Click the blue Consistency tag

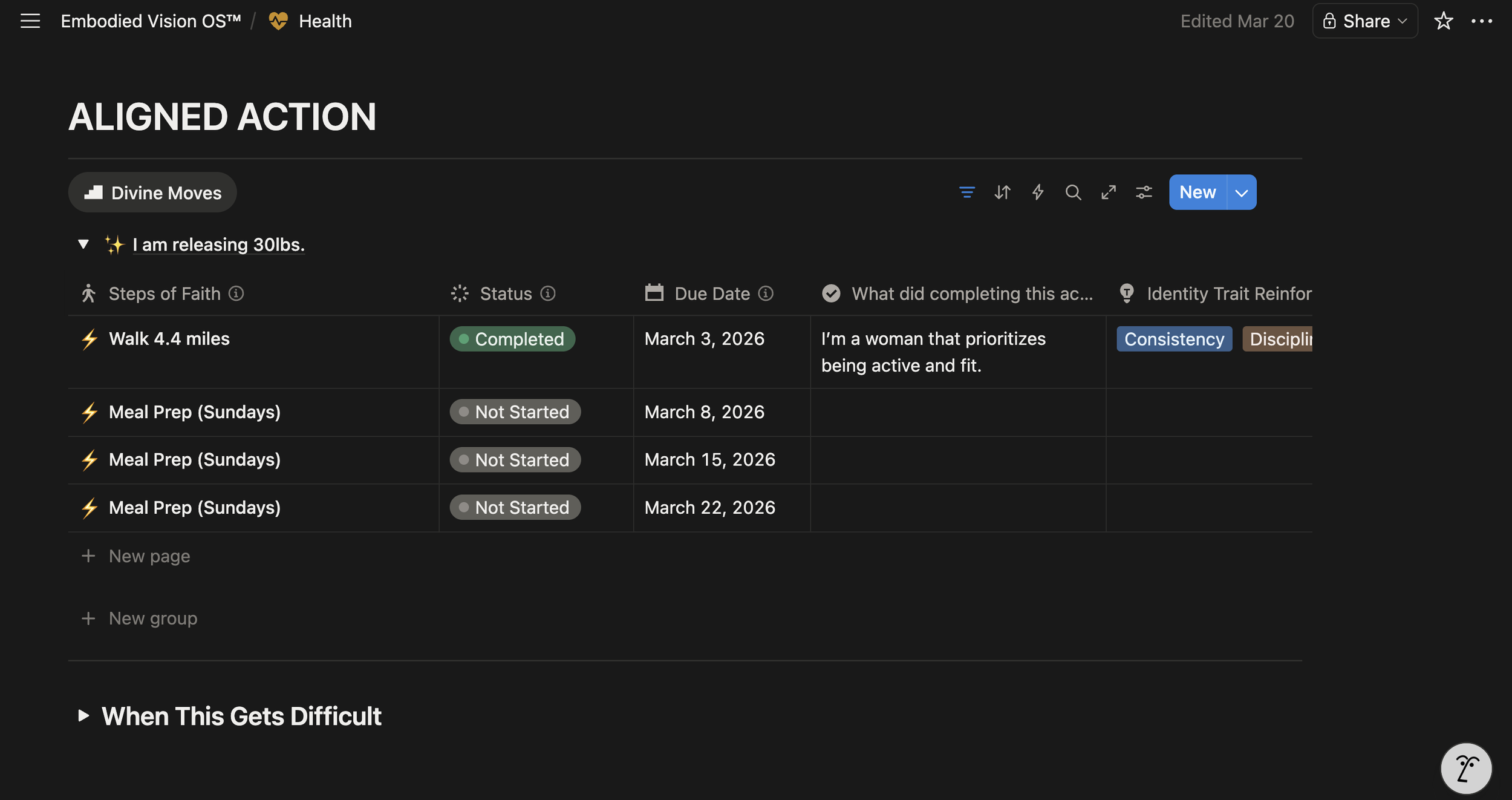(1173, 339)
